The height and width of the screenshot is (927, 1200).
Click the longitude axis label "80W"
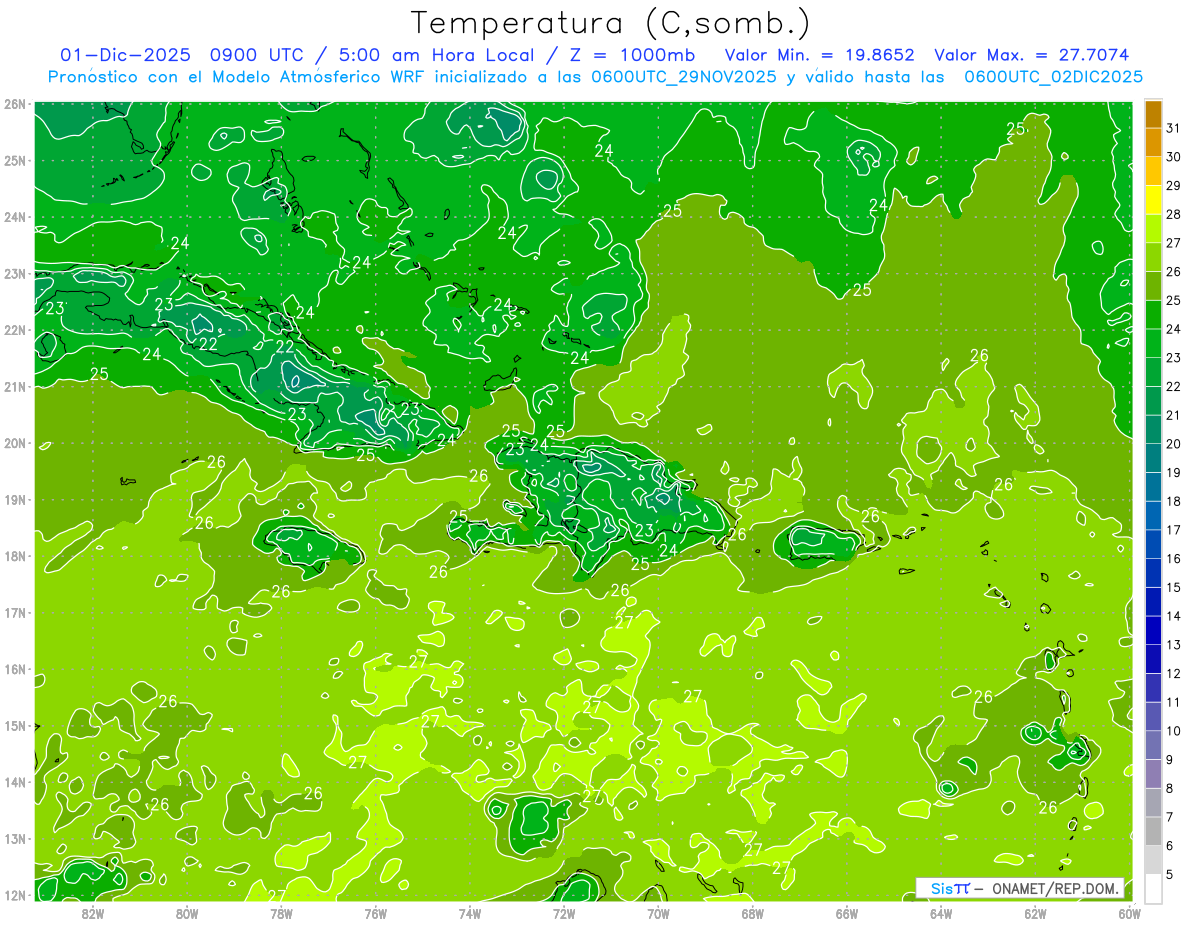[x=186, y=913]
